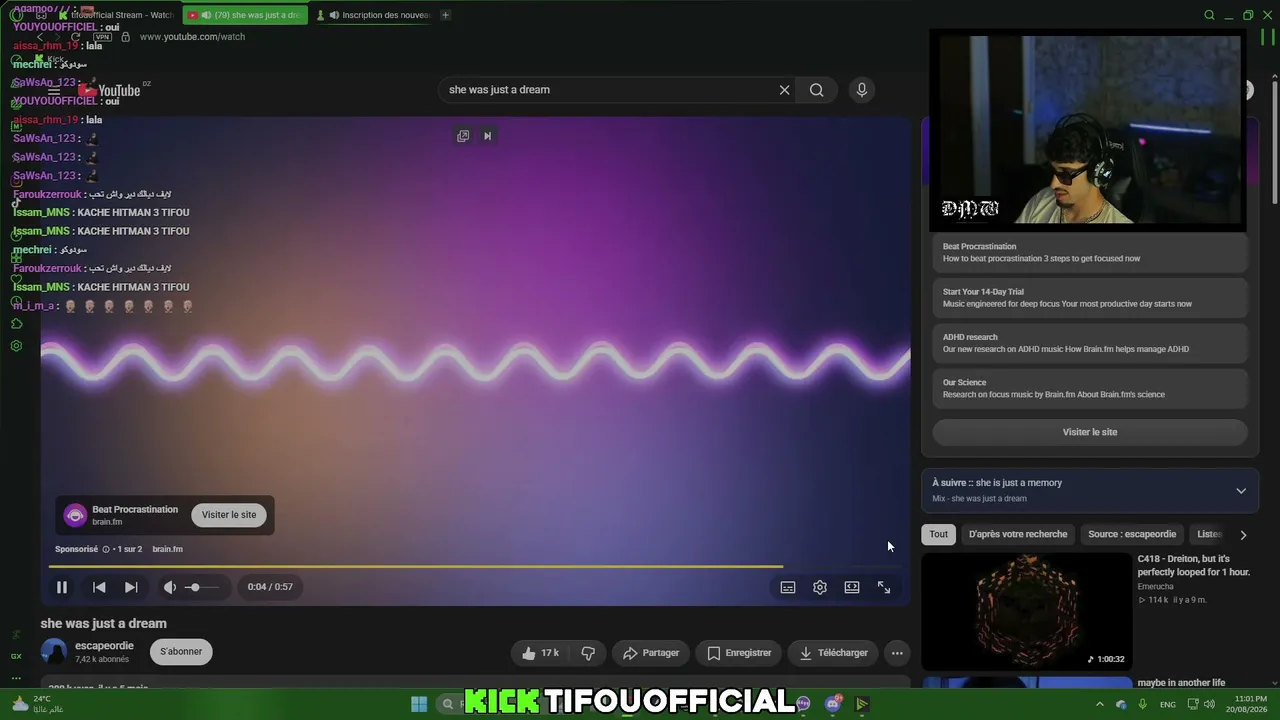This screenshot has height=720, width=1280.
Task: Switch the ENG input language
Action: [x=1167, y=705]
